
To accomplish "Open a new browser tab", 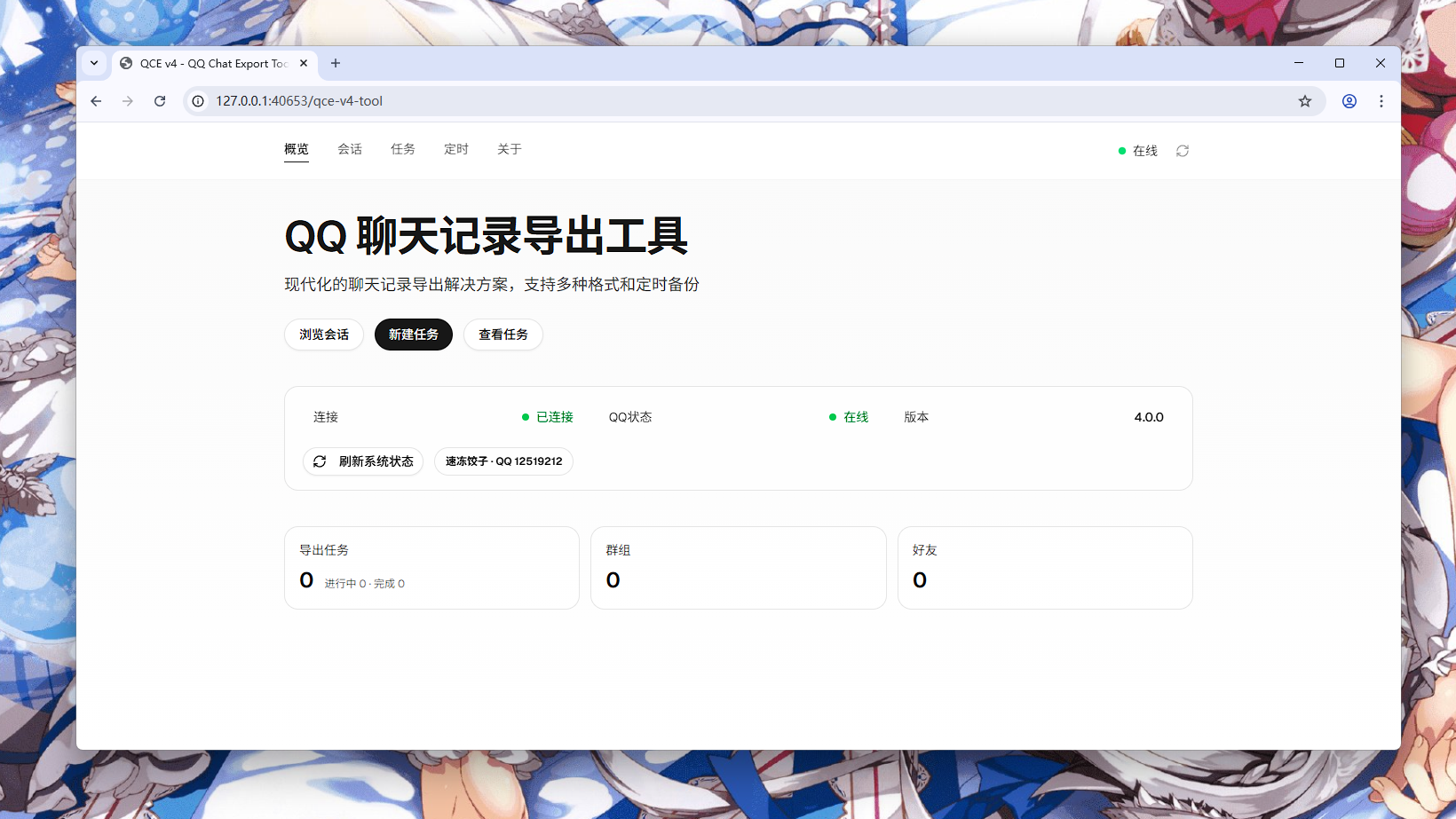I will (336, 63).
